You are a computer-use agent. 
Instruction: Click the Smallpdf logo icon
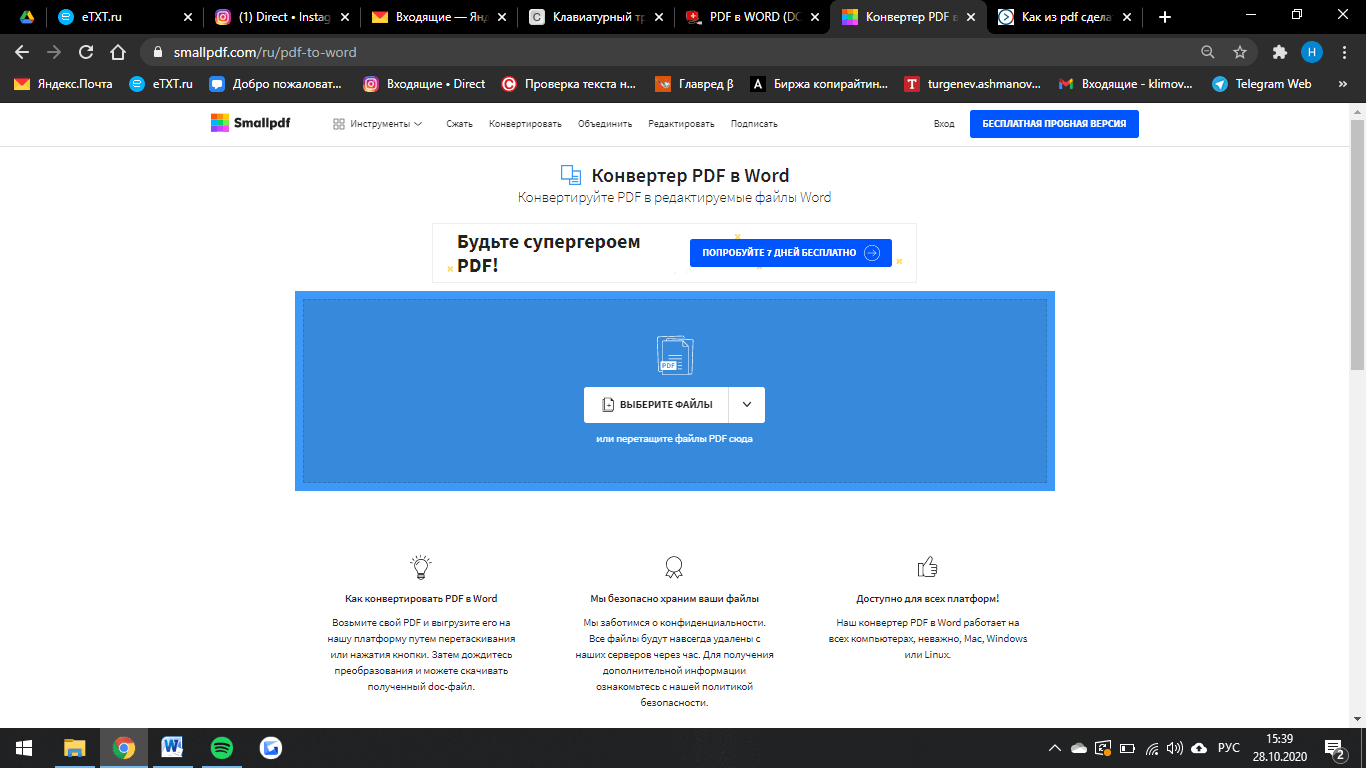click(220, 123)
